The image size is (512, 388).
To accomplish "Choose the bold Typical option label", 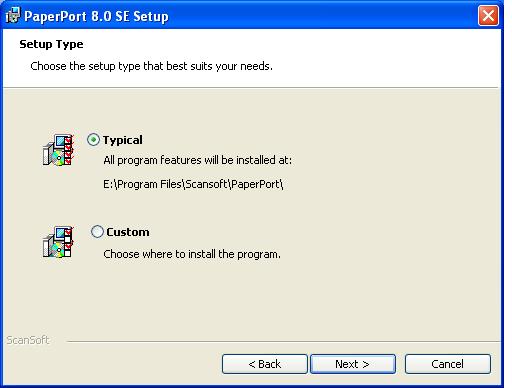I will click(122, 140).
